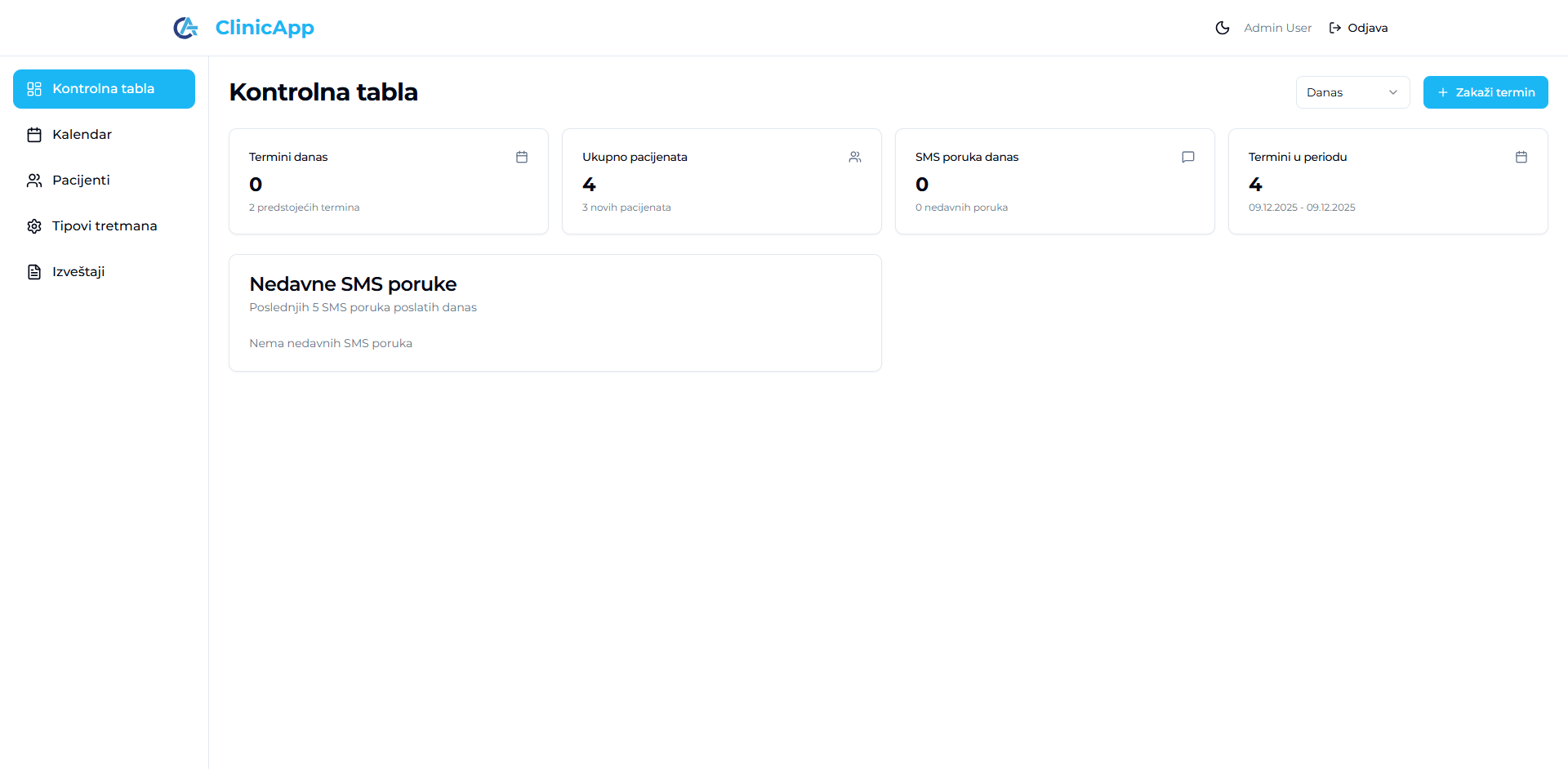Click the Zakaži termin button
The image size is (1568, 772).
pos(1485,92)
